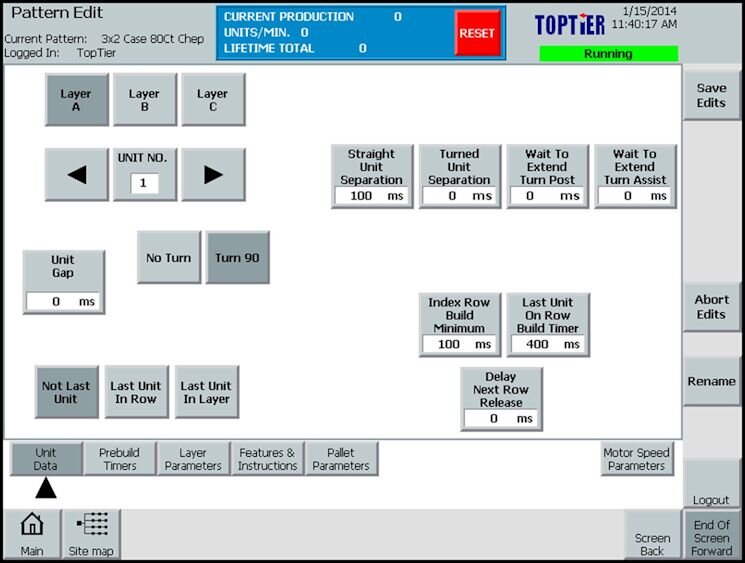Viewport: 745px width, 563px height.
Task: Select Layer B
Action: (x=144, y=100)
